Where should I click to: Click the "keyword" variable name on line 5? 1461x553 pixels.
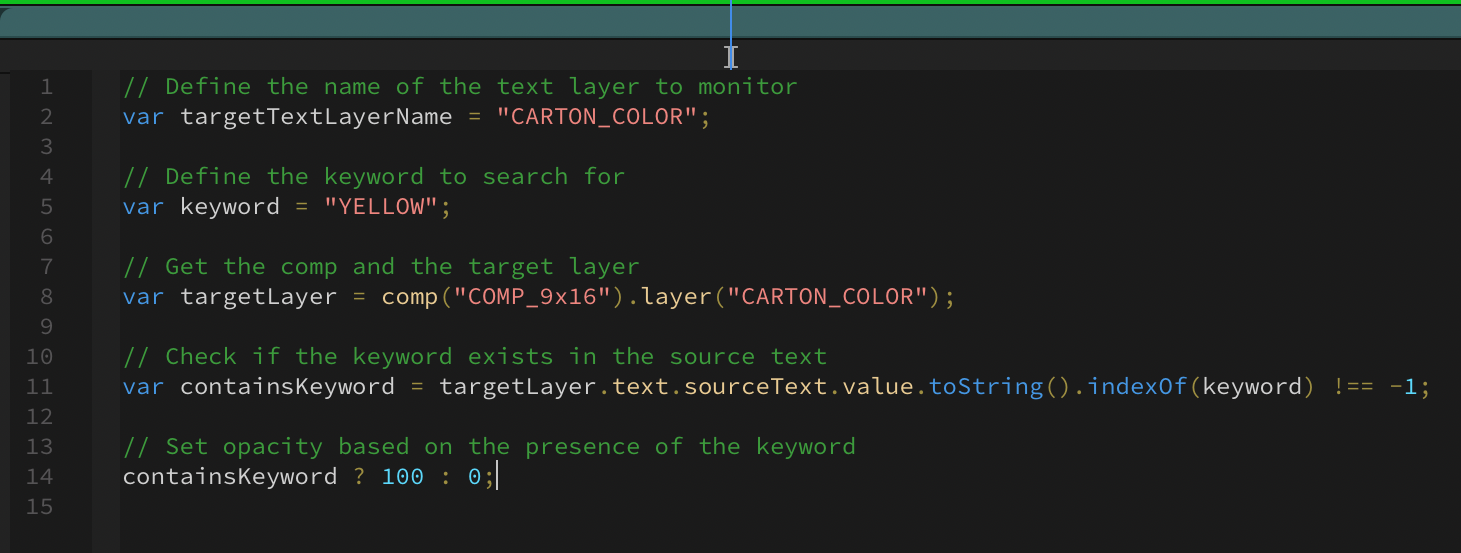point(230,206)
